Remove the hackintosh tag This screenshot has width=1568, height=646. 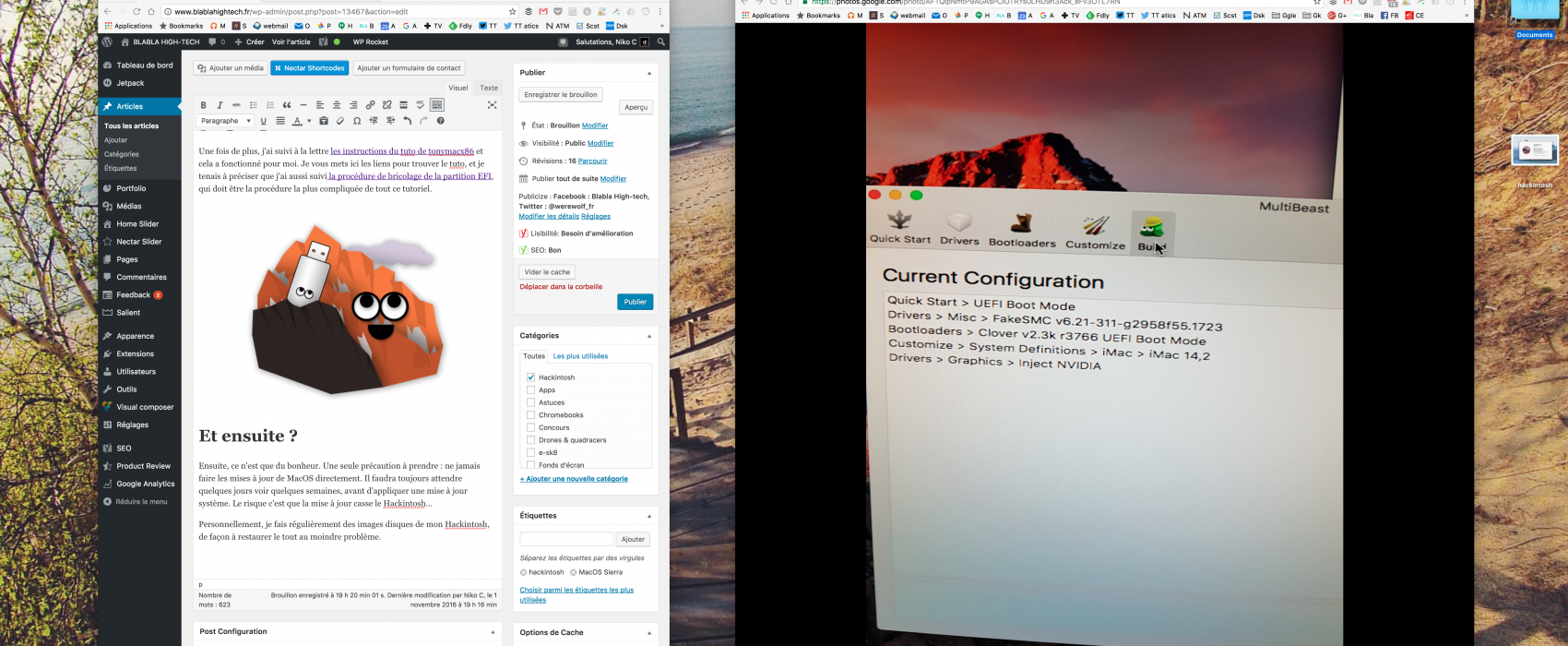[x=523, y=572]
